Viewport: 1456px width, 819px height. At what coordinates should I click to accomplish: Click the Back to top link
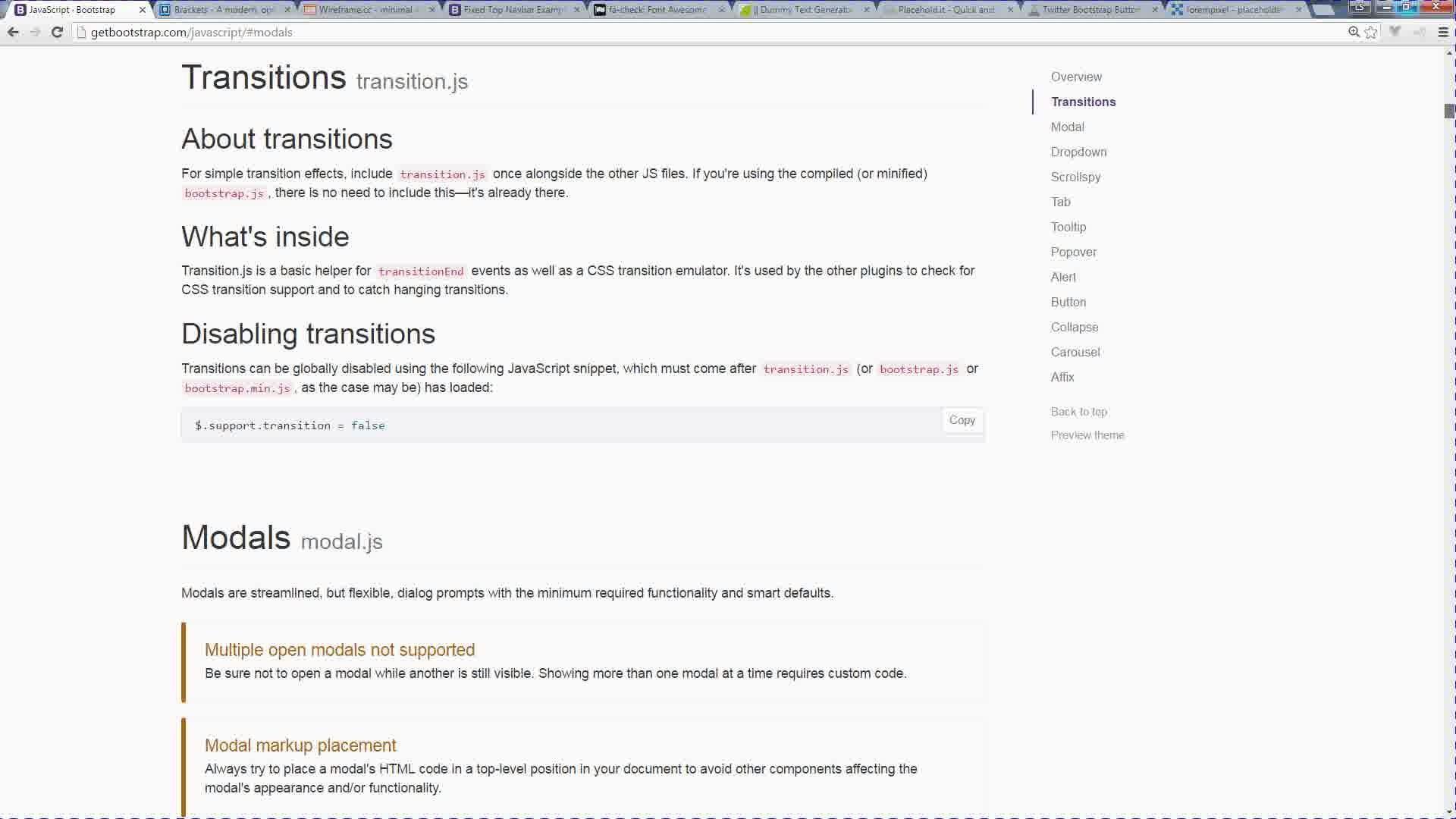[x=1078, y=412]
